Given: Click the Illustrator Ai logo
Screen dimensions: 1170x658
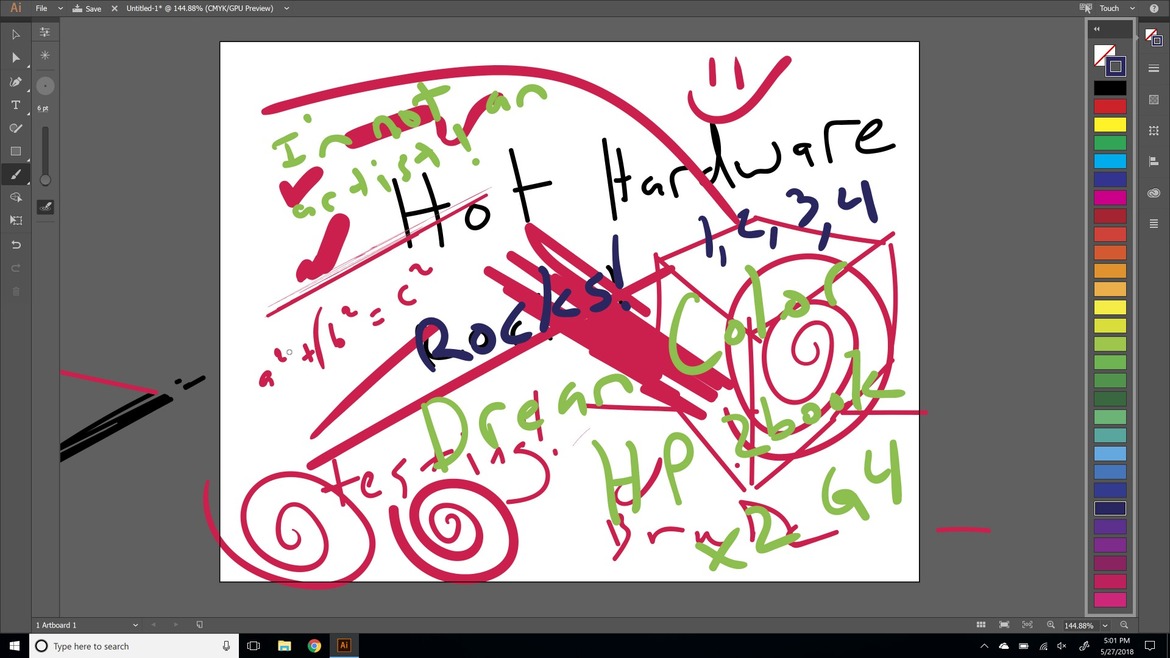Looking at the screenshot, I should click(15, 8).
